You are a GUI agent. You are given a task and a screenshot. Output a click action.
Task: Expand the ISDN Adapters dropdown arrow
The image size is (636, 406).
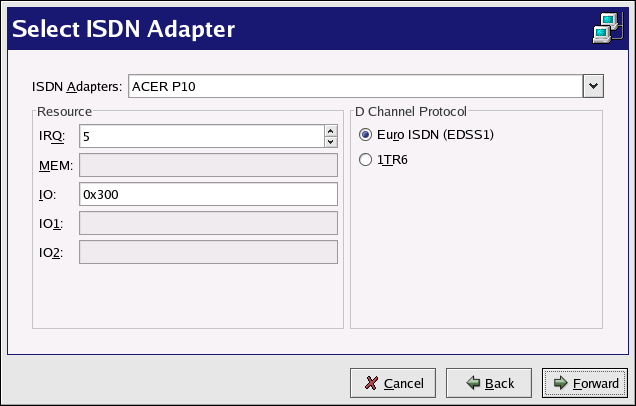[593, 86]
